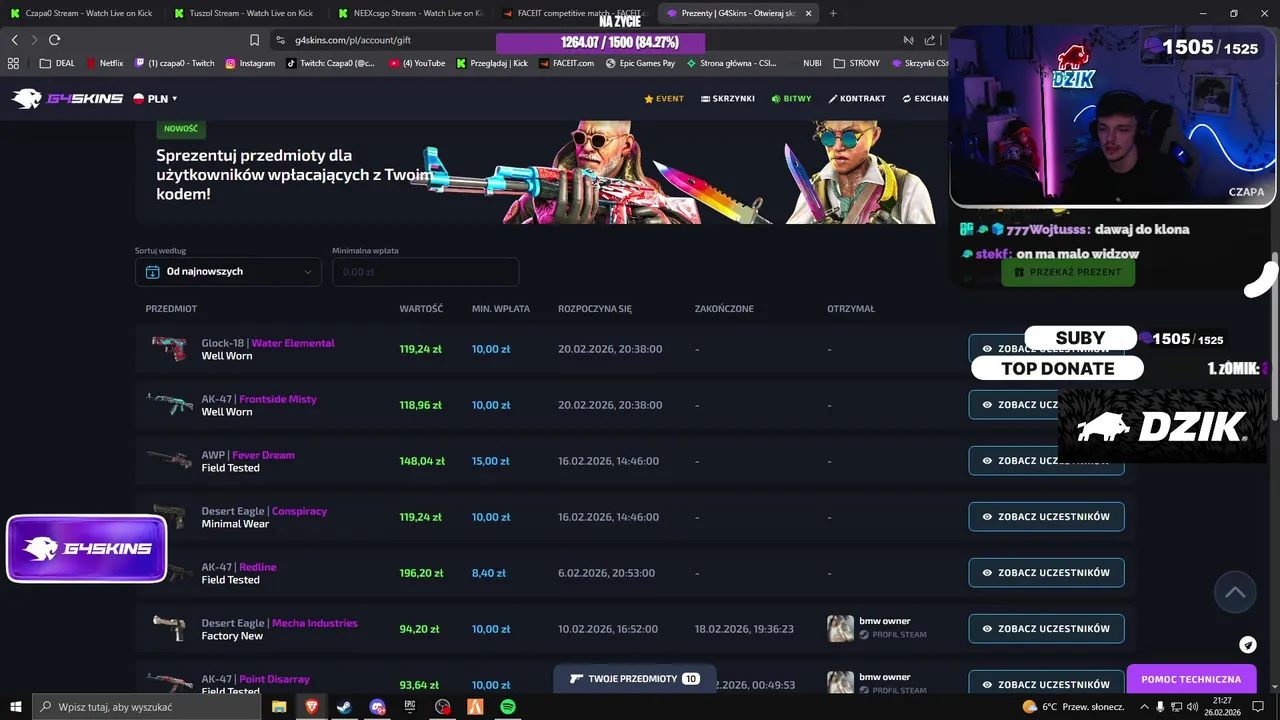Image resolution: width=1280 pixels, height=720 pixels.
Task: Open the EVENT menu item
Action: [664, 99]
